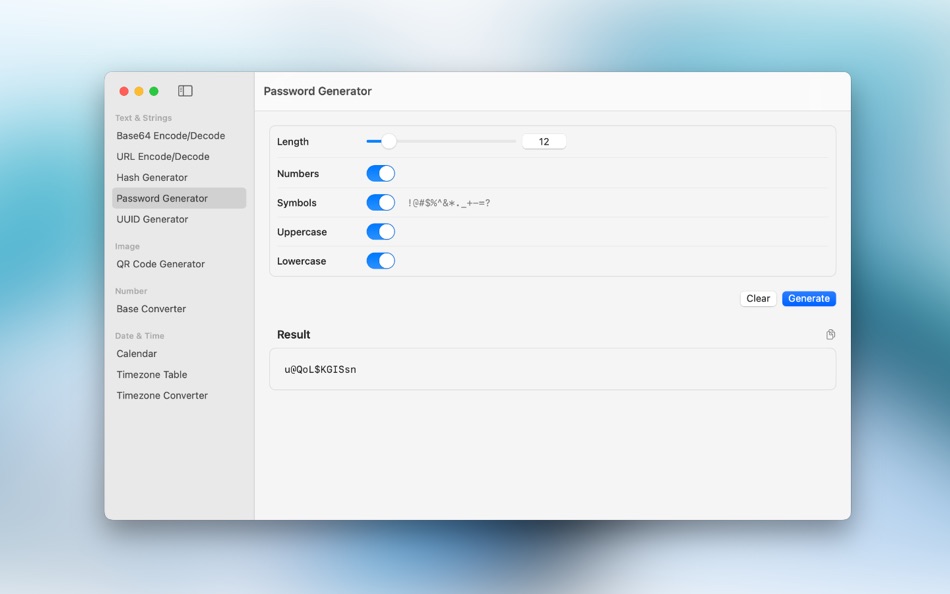Viewport: 950px width, 594px height.
Task: Toggle the sidebar visibility
Action: tap(185, 90)
